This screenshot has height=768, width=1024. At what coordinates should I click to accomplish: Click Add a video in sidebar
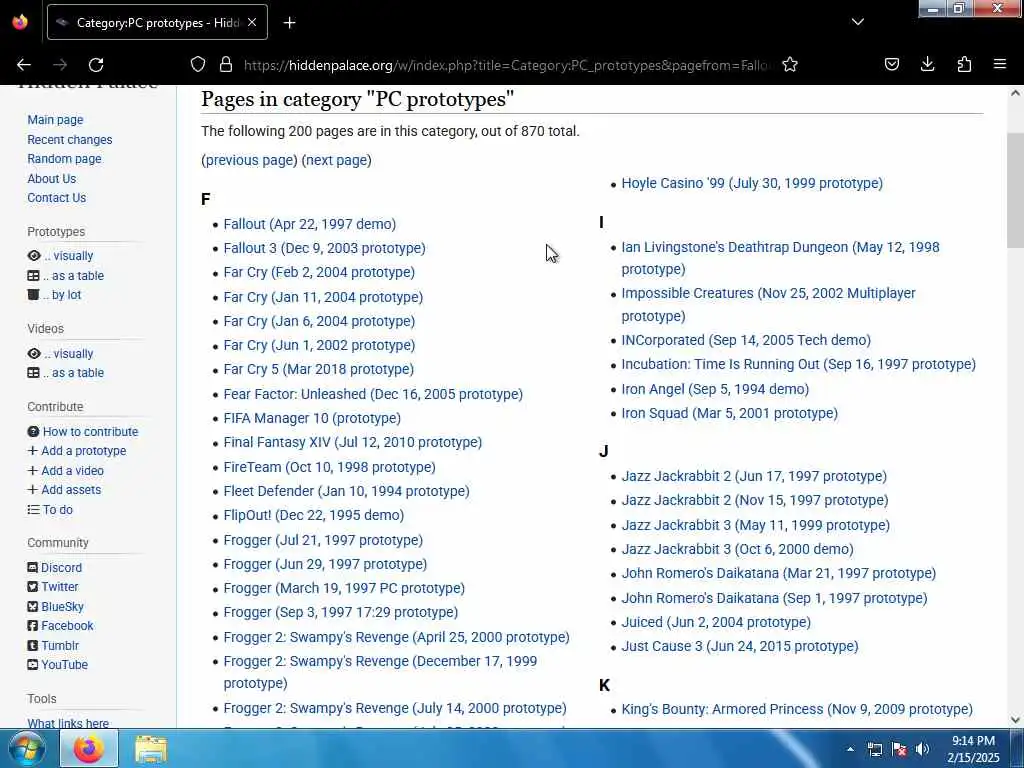pos(65,470)
